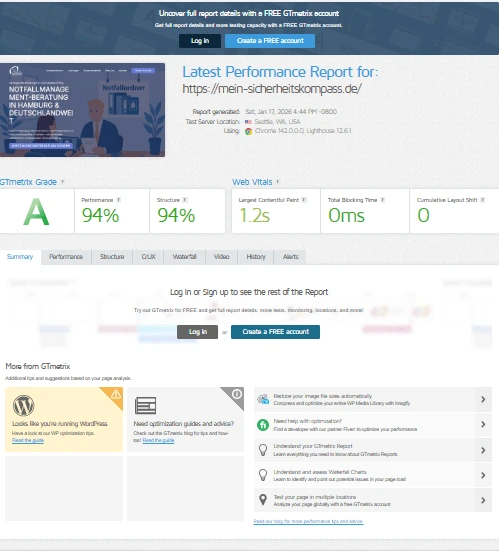This screenshot has height=551, width=499.
Task: Open the Read the guide WordPress link
Action: [28, 440]
